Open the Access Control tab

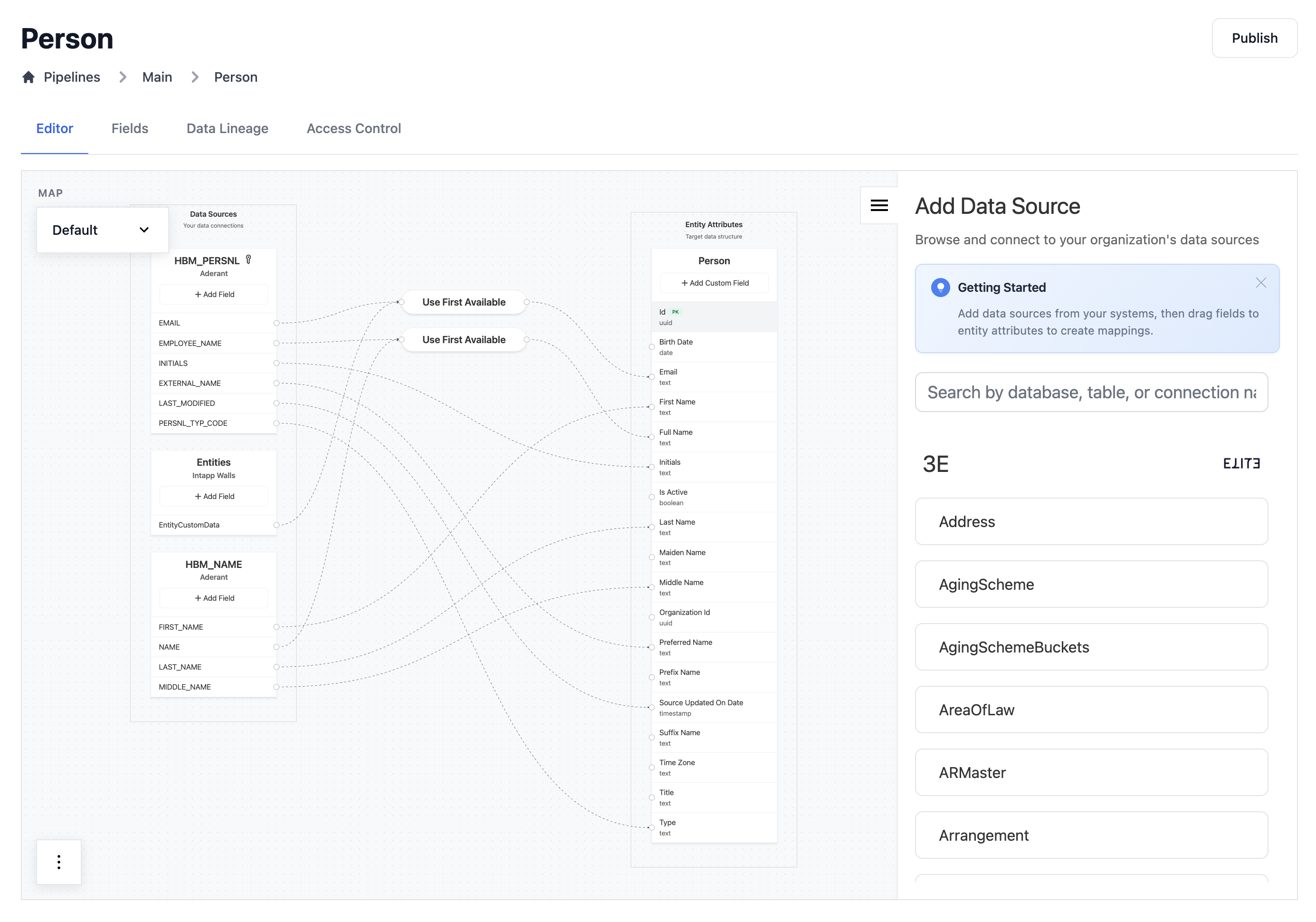(x=353, y=128)
